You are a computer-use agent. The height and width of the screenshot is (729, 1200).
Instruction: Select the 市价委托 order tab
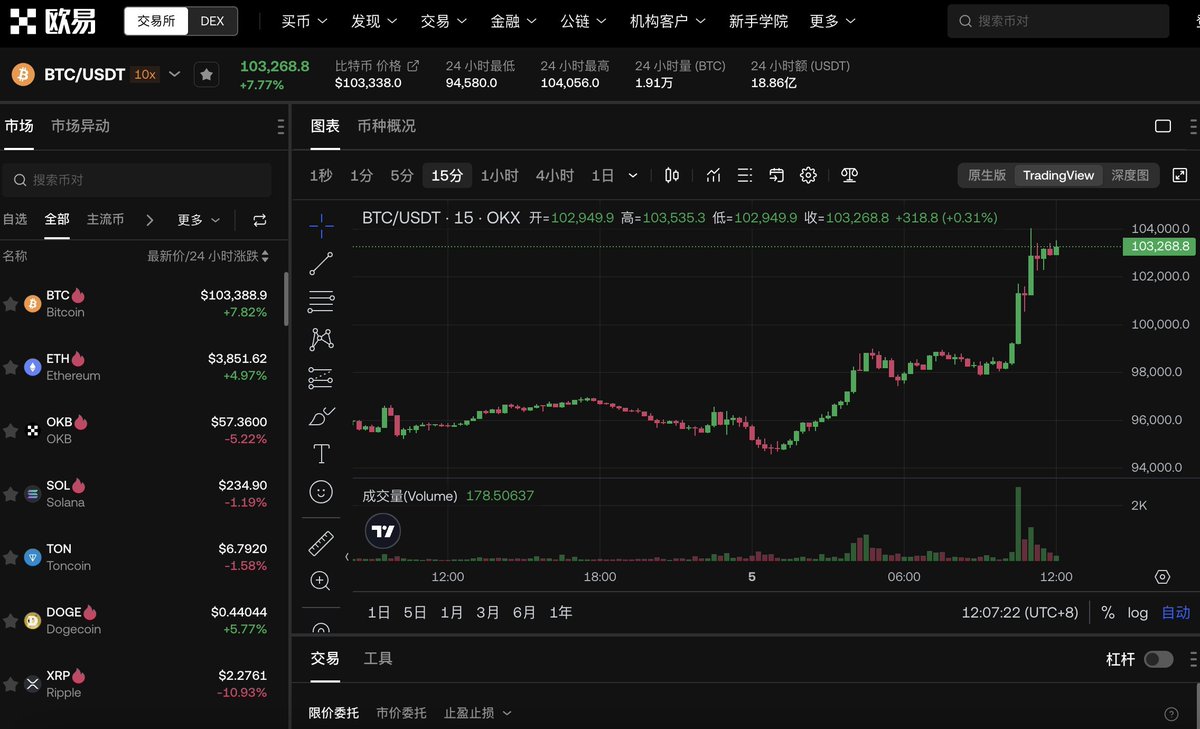[x=401, y=713]
